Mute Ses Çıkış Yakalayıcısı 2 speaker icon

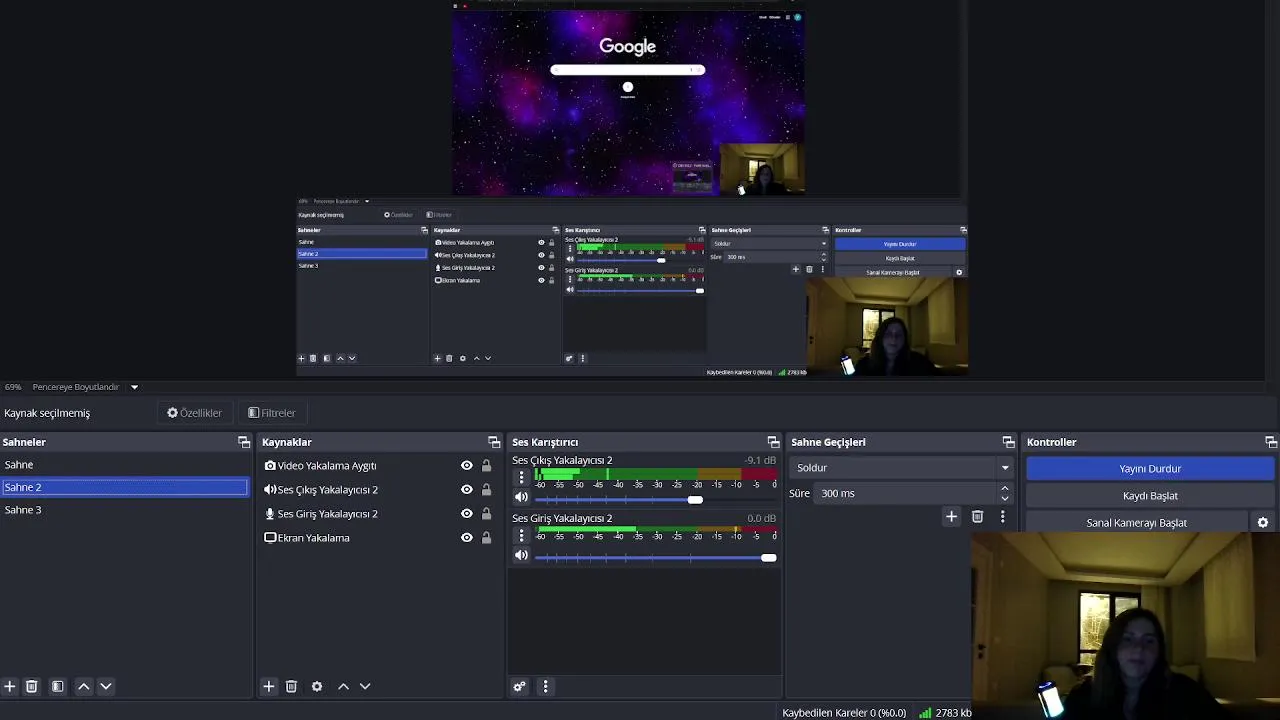pos(521,497)
